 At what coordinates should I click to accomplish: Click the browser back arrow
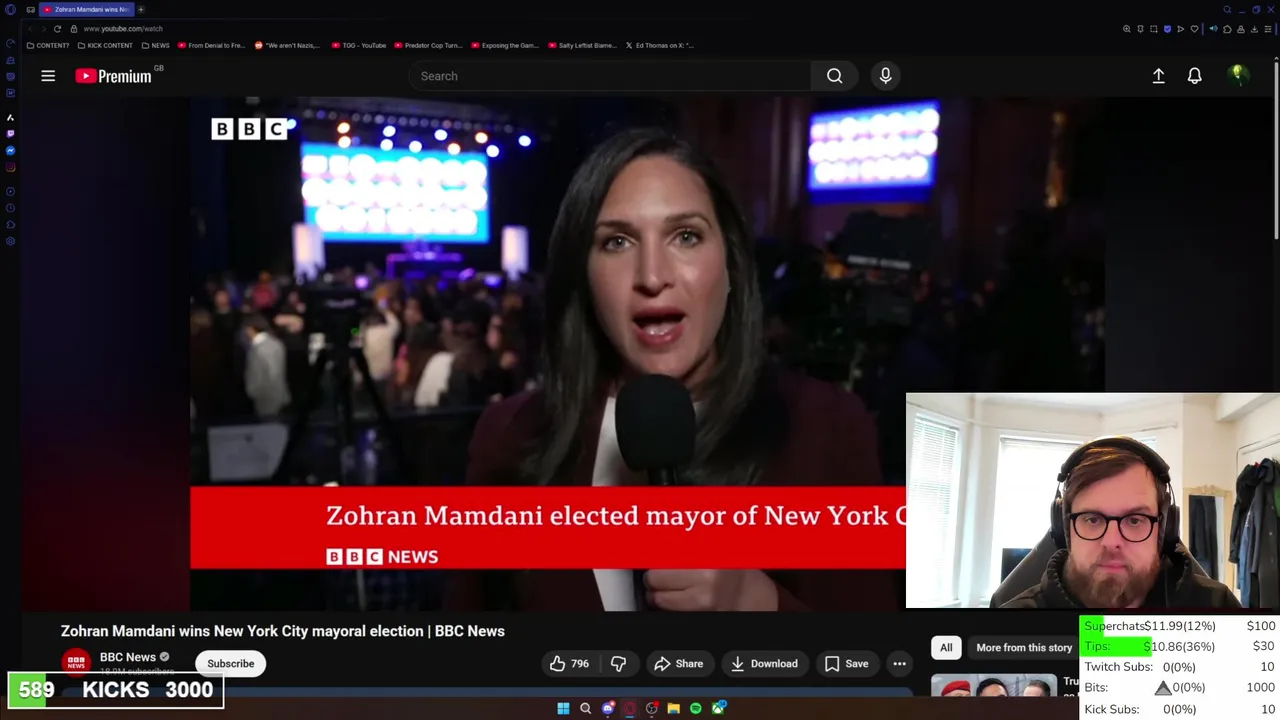click(31, 29)
